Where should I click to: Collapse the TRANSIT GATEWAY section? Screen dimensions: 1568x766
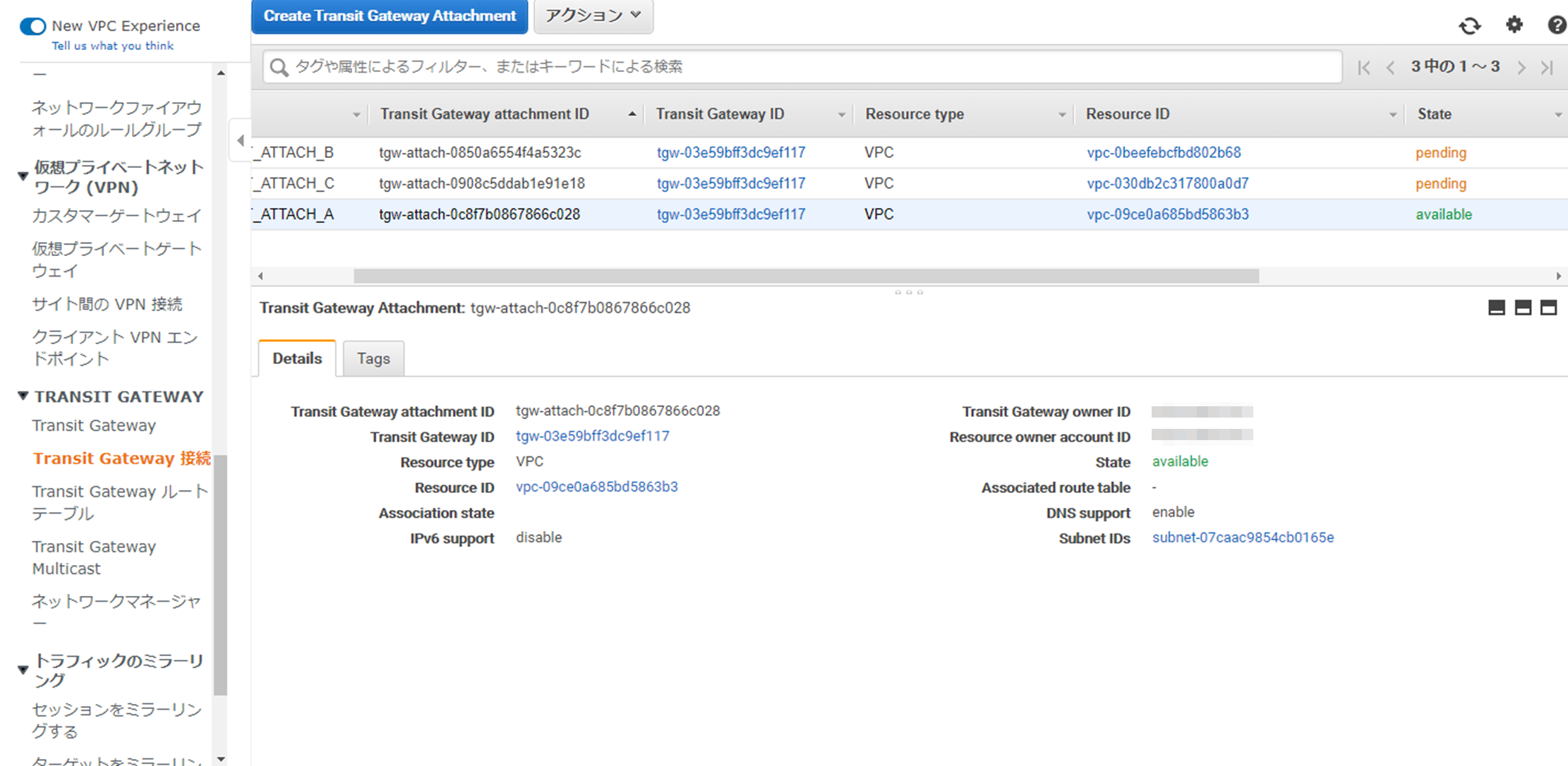coord(23,396)
